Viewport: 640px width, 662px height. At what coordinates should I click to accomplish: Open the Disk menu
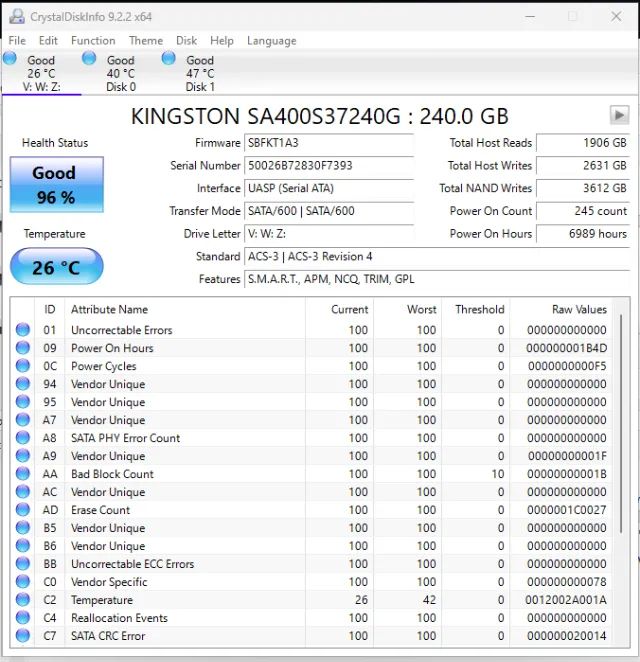coord(186,41)
